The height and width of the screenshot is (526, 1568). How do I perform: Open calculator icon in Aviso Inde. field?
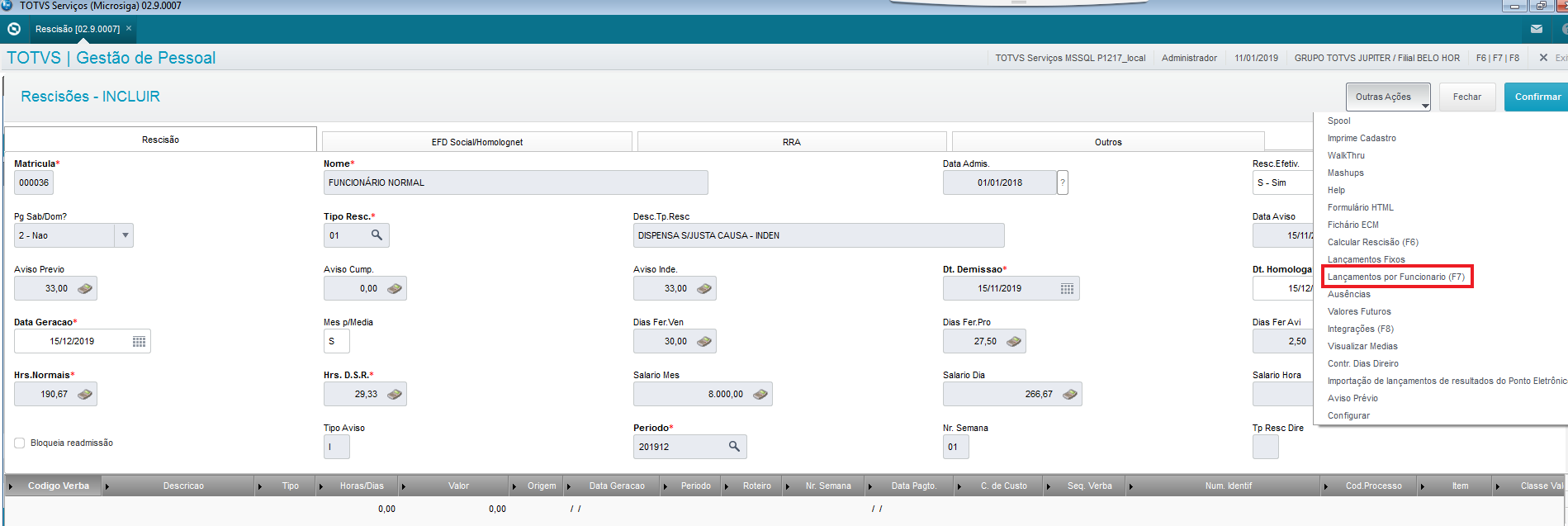(x=704, y=288)
